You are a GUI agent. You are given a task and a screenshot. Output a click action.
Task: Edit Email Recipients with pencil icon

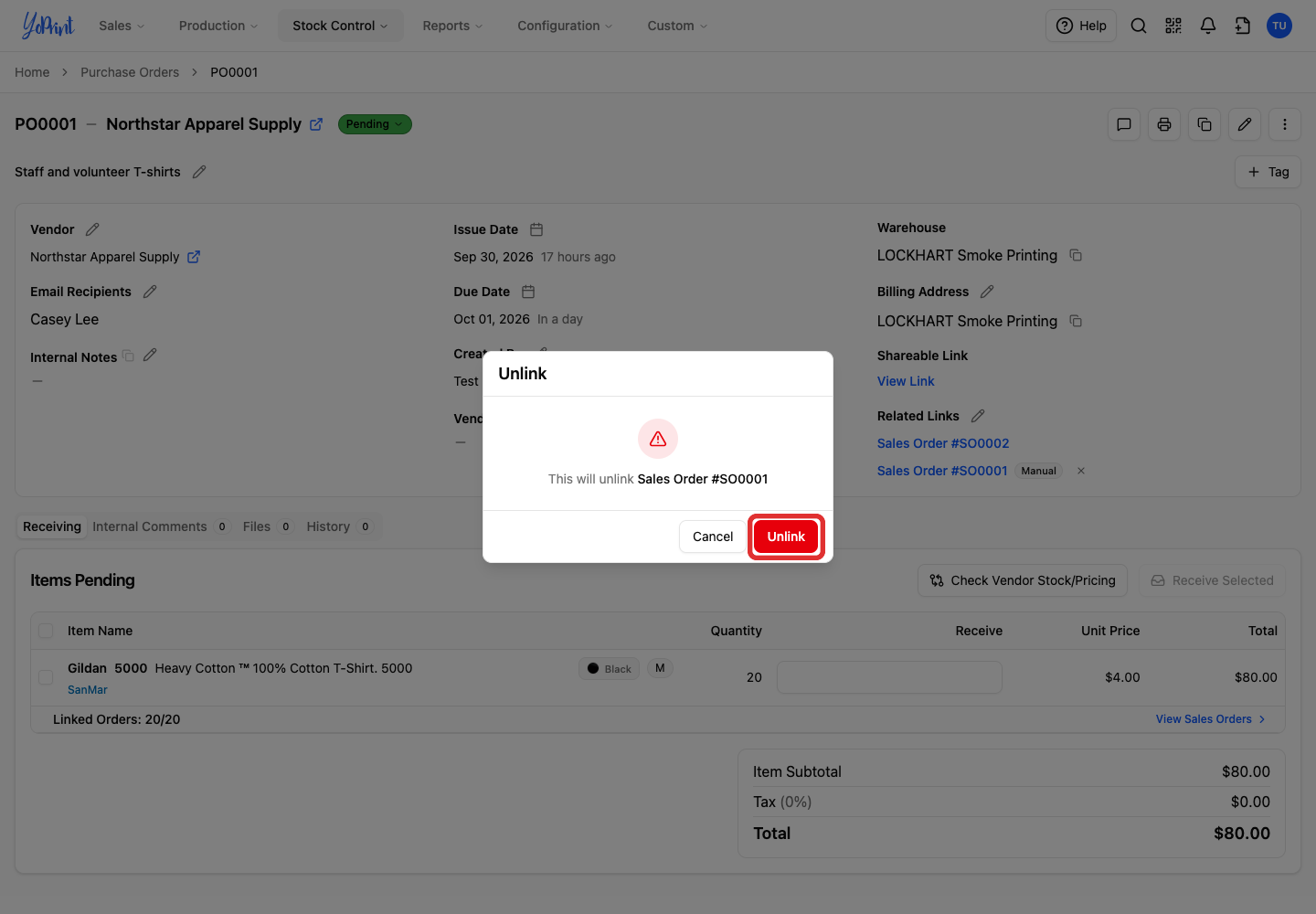[150, 292]
